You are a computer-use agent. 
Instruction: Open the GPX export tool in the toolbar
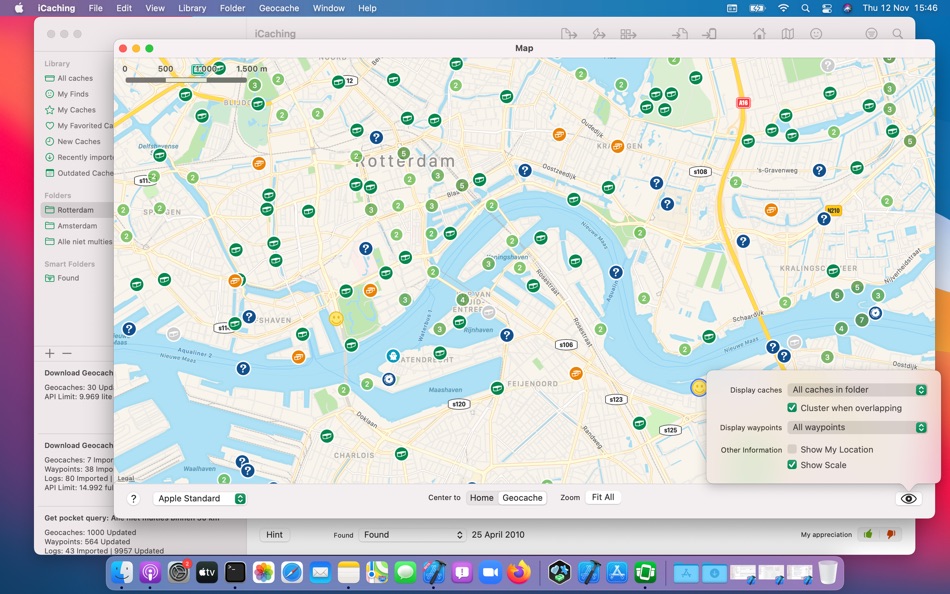(569, 33)
